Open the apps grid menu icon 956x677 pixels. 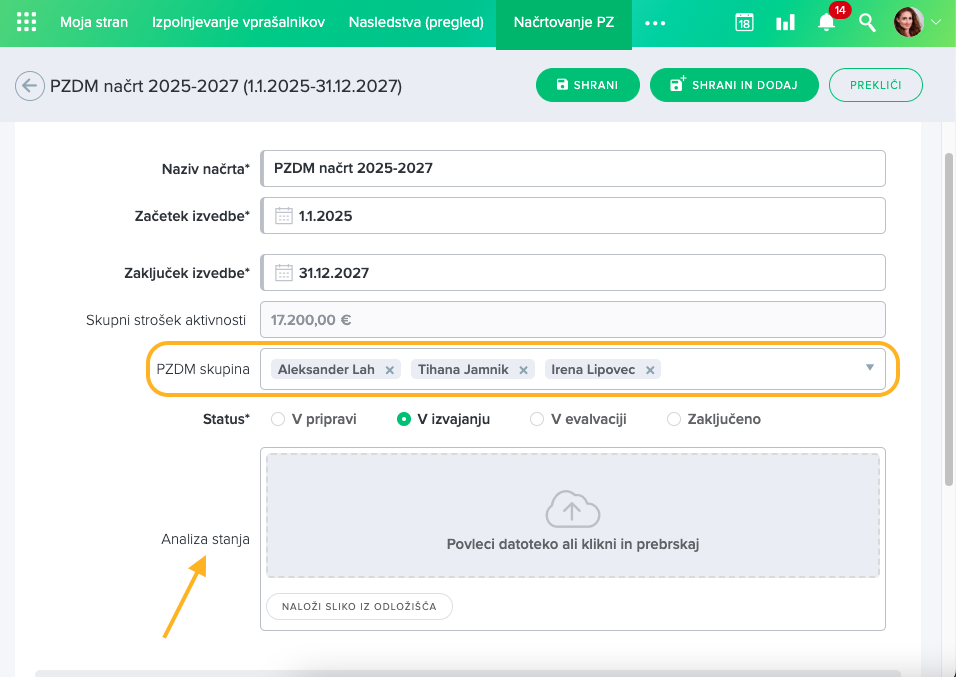27,22
